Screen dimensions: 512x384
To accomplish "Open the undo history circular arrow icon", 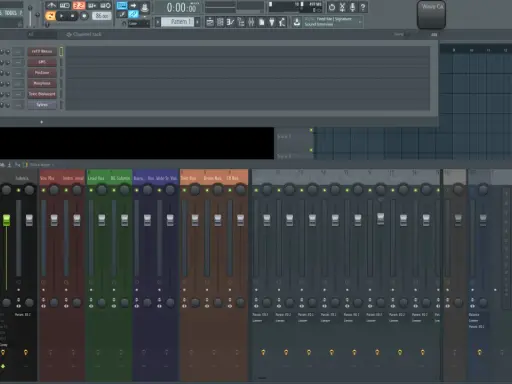I will point(332,7).
